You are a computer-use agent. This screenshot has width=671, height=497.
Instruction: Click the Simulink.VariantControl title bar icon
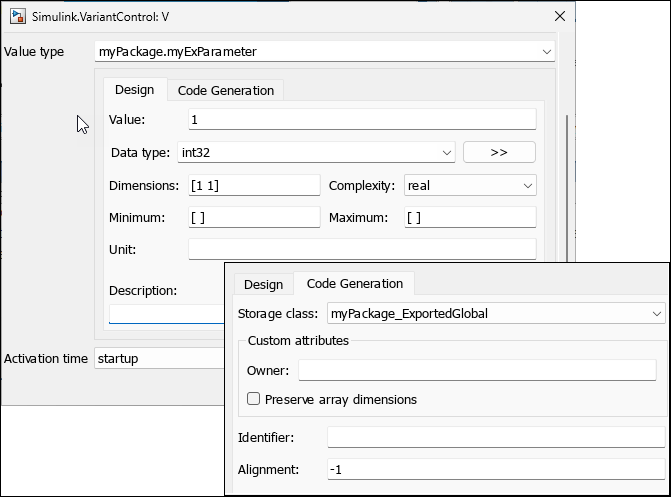[x=17, y=16]
